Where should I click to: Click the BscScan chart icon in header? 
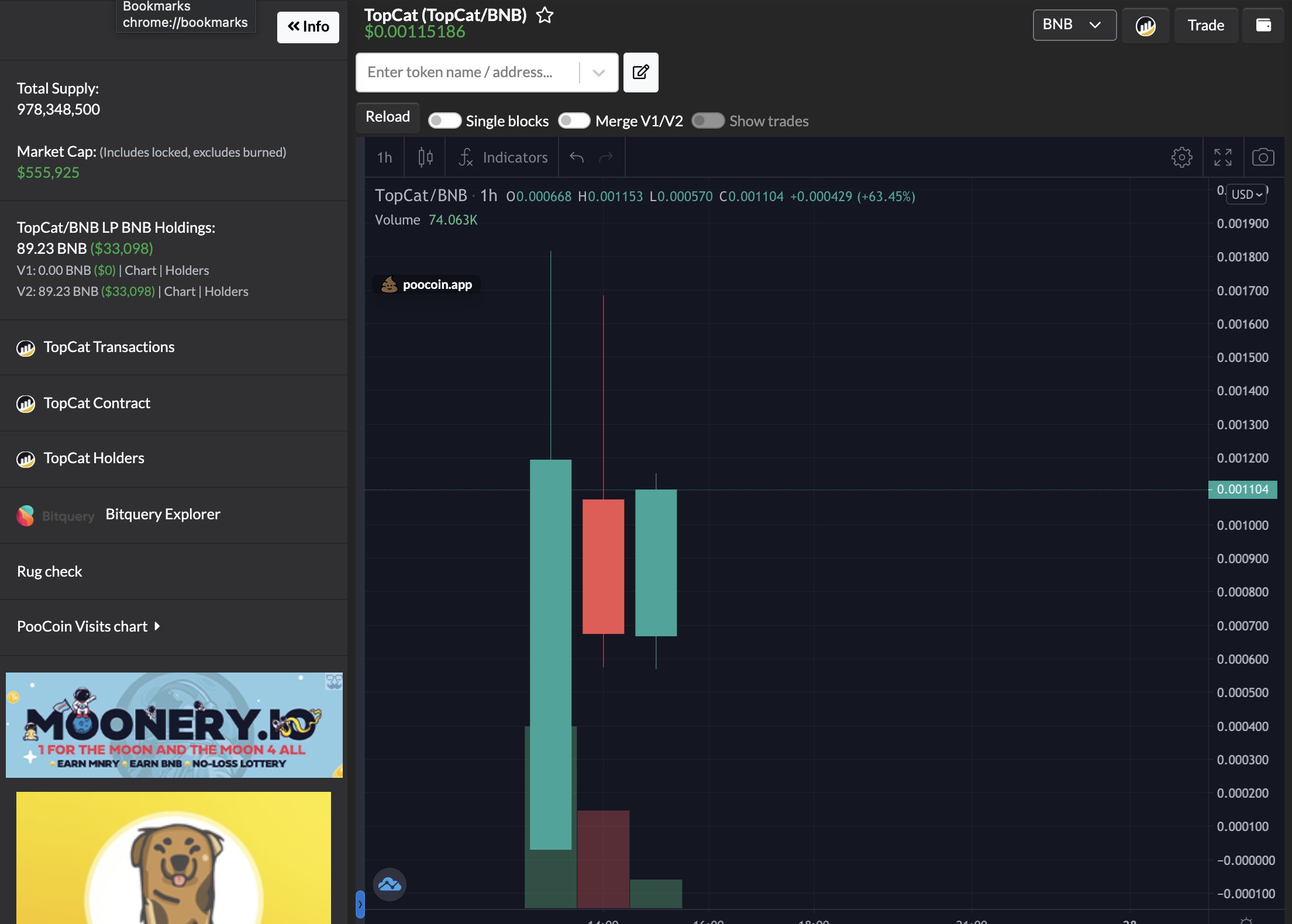1145,25
